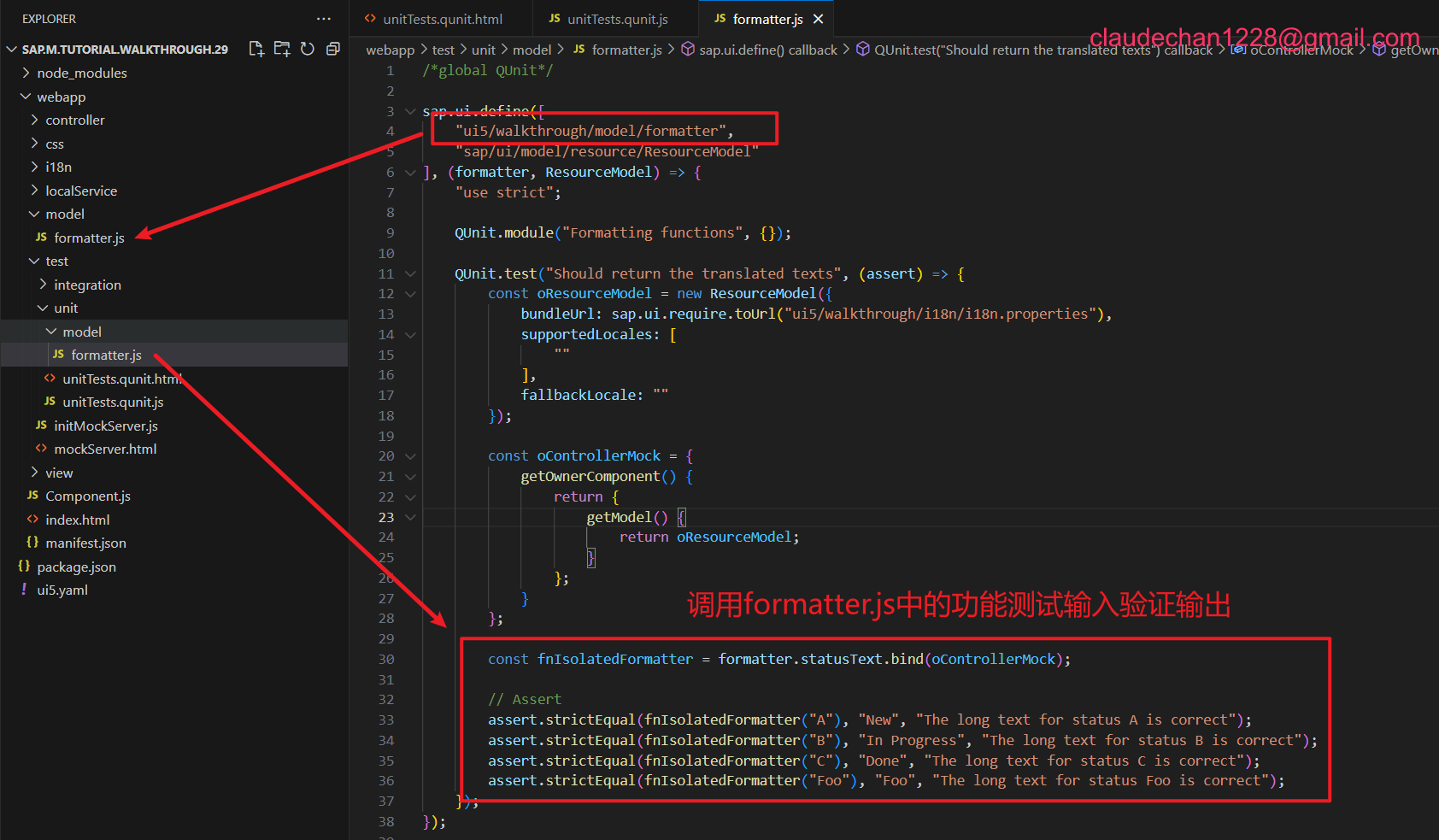The image size is (1439, 840).
Task: Refresh the Explorer file tree
Action: tap(308, 49)
